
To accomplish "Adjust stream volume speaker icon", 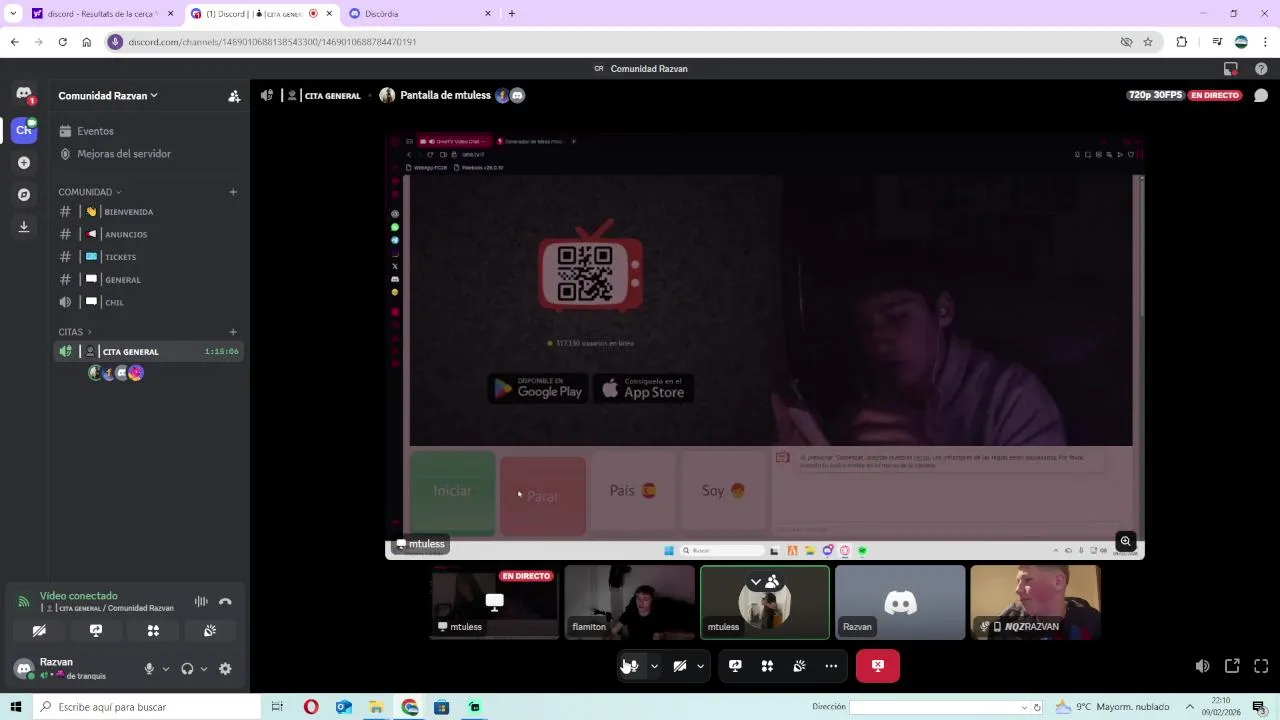I will [x=1202, y=666].
